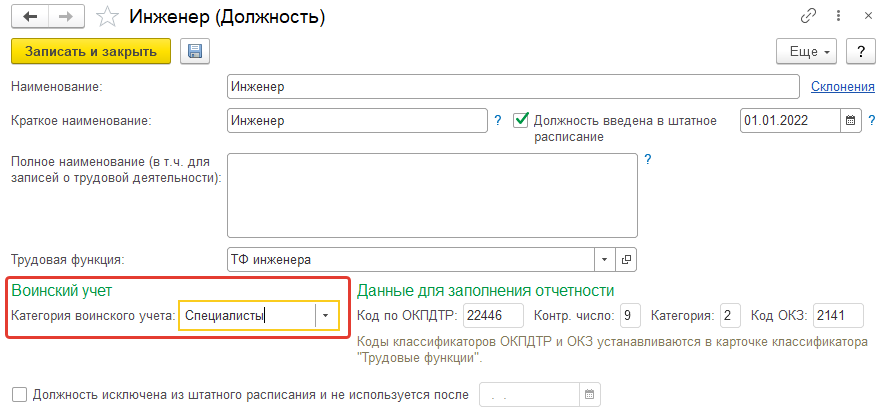Open calendar picker for exclusion date
Screen dimensions: 888x418
coord(590,394)
